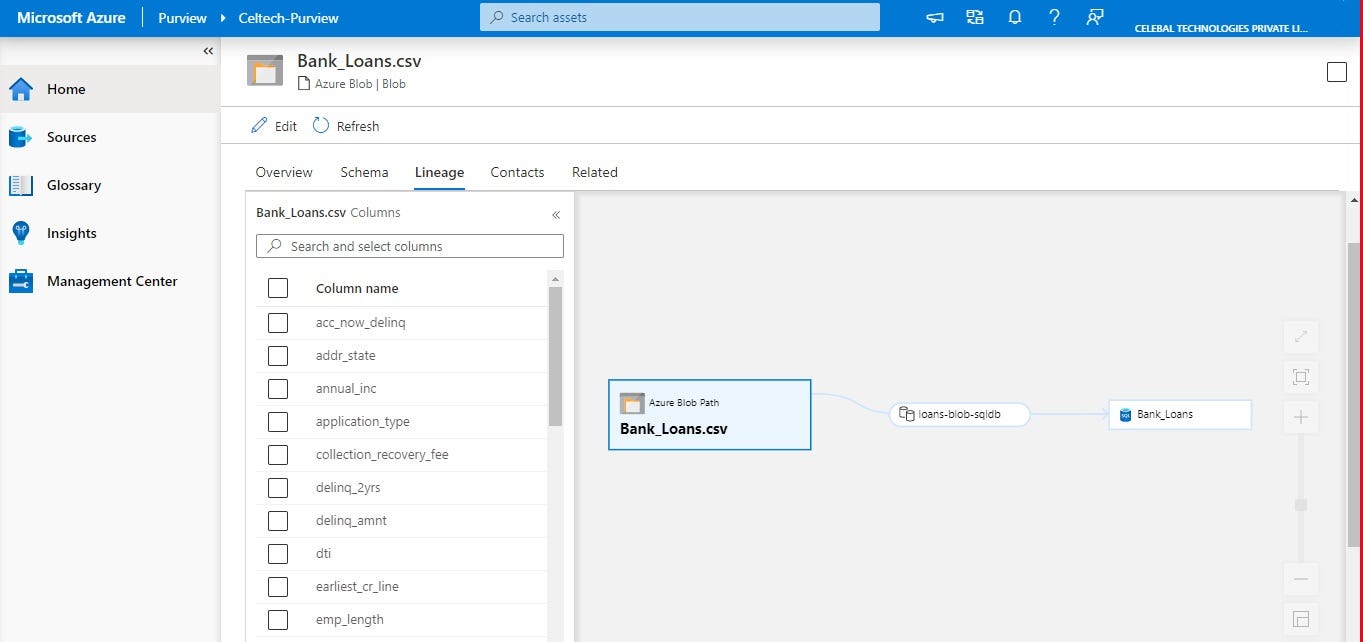This screenshot has width=1363, height=642.
Task: Toggle the lineage minimap icon
Action: pyautogui.click(x=1301, y=619)
